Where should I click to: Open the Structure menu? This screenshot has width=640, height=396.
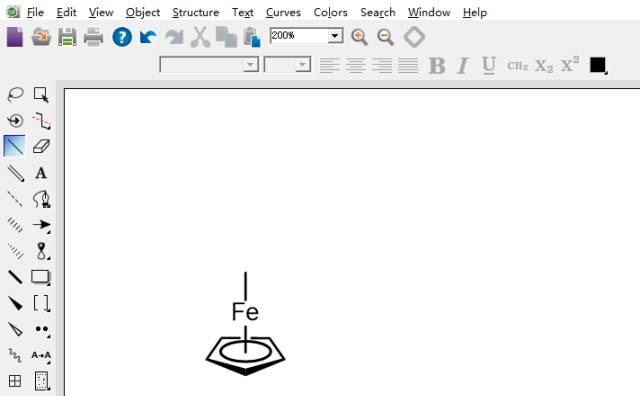196,13
